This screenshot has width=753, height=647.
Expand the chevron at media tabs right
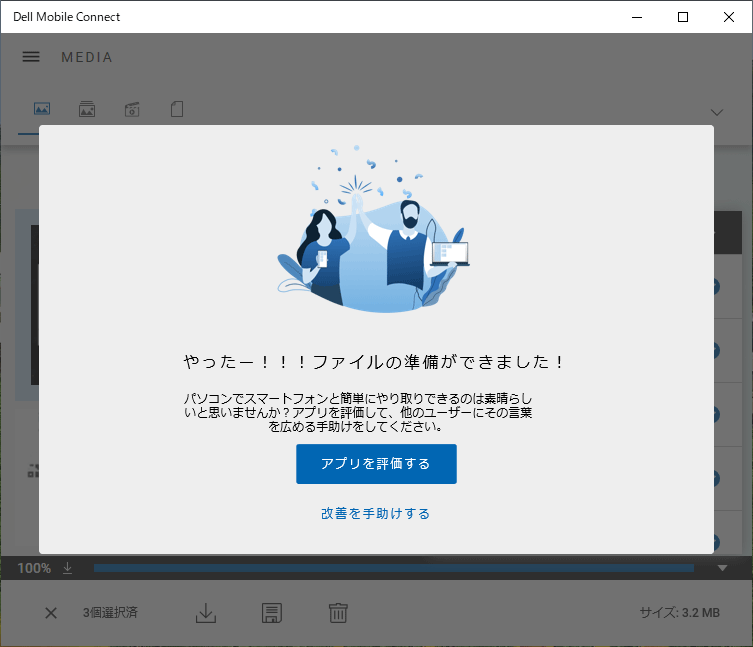[x=717, y=112]
